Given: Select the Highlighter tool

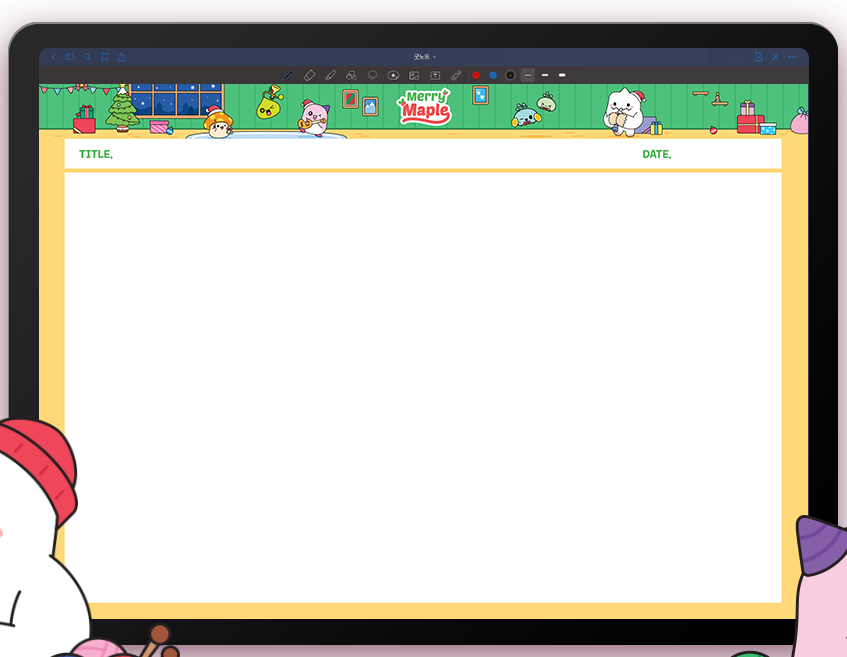Looking at the screenshot, I should [x=331, y=75].
